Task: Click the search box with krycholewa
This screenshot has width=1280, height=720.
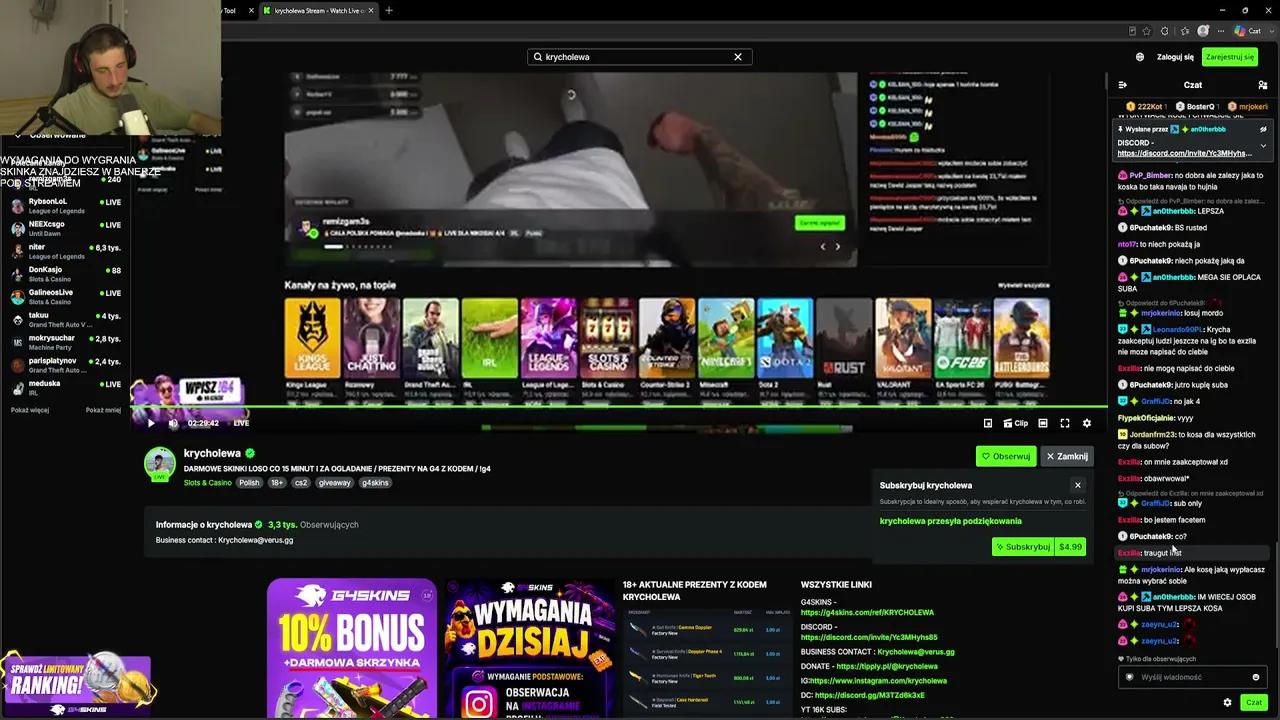Action: 639,57
